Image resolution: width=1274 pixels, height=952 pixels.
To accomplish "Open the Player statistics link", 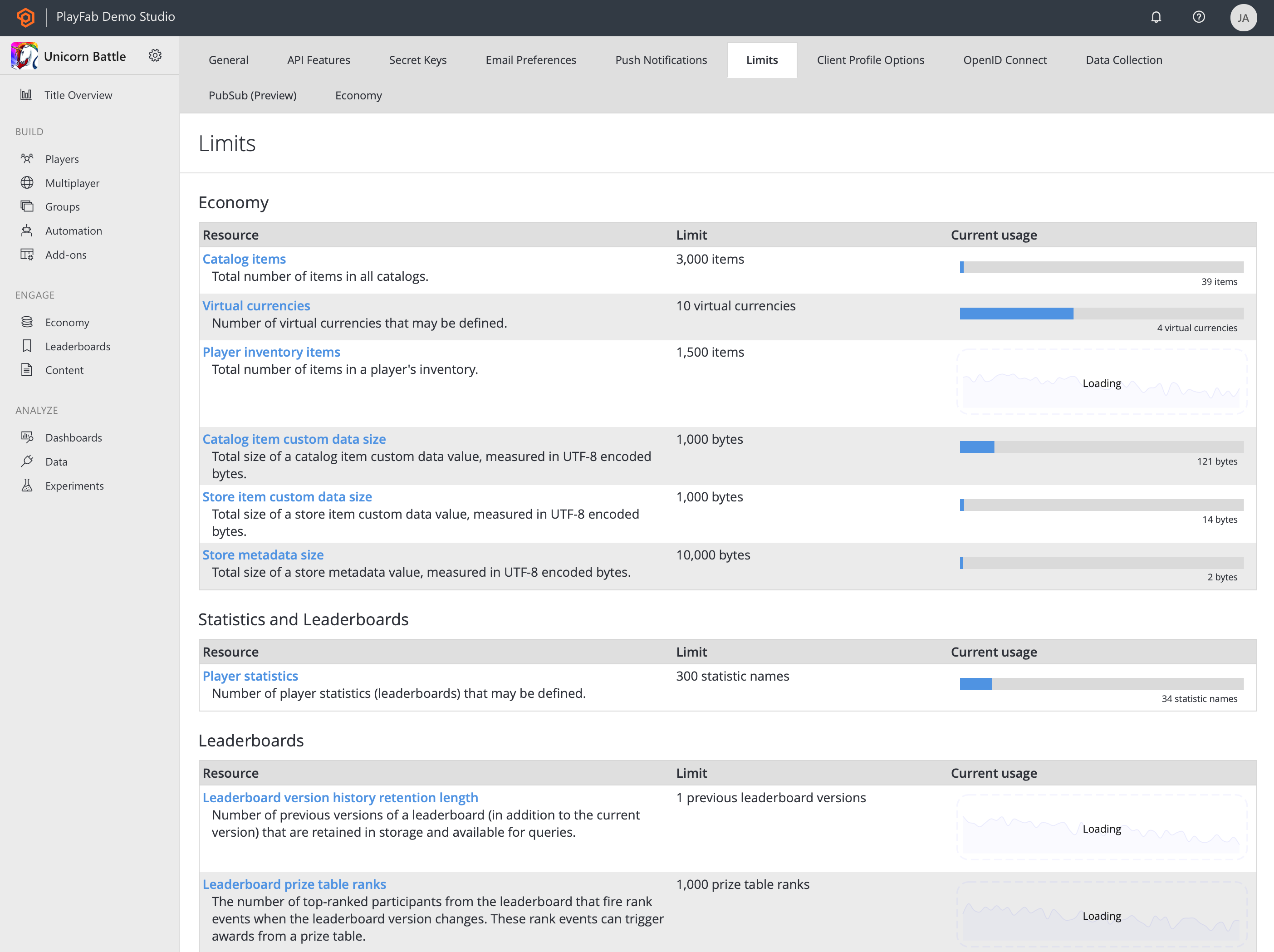I will point(250,676).
